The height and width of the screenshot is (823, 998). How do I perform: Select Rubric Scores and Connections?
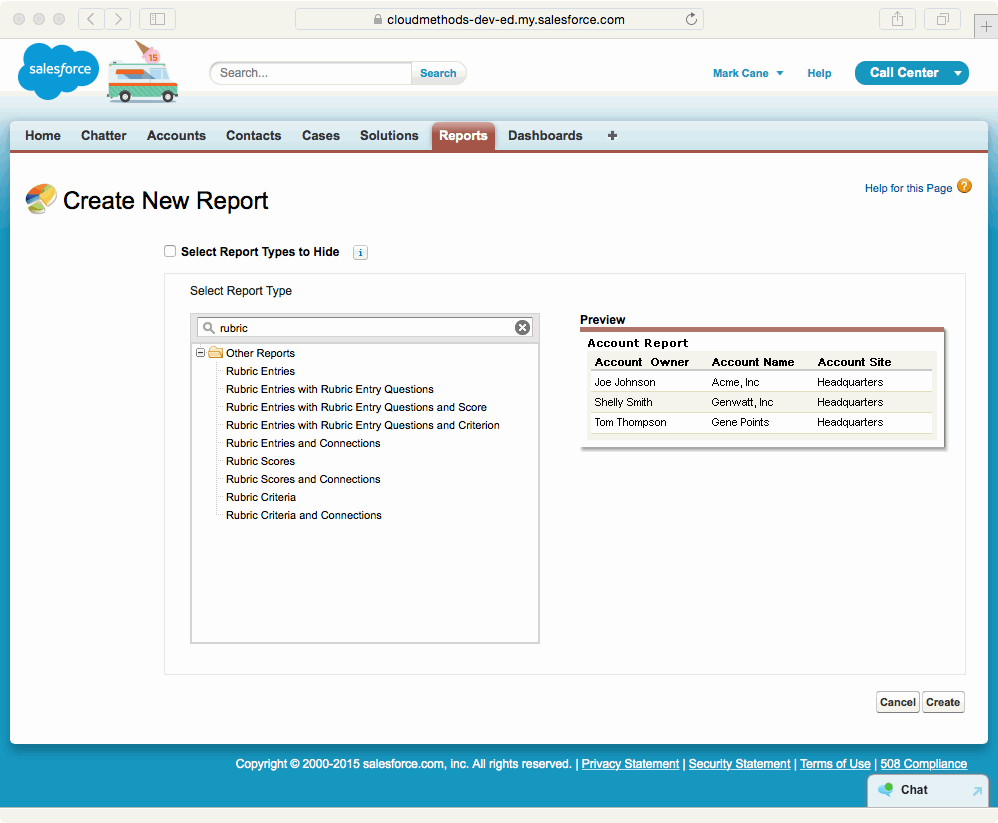(303, 479)
